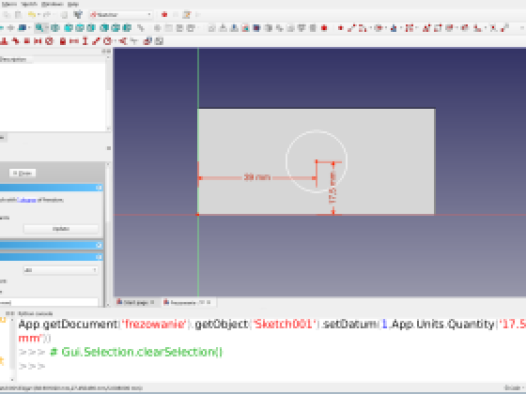Viewport: 526px width, 394px height.
Task: Set the front view cube
Action: click(68, 28)
